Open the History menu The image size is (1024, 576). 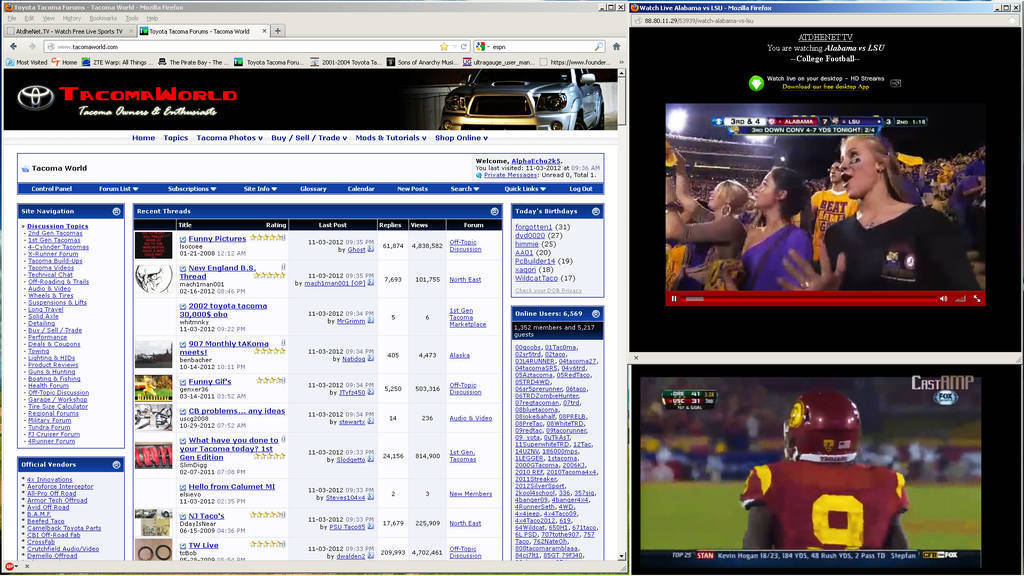(x=71, y=18)
